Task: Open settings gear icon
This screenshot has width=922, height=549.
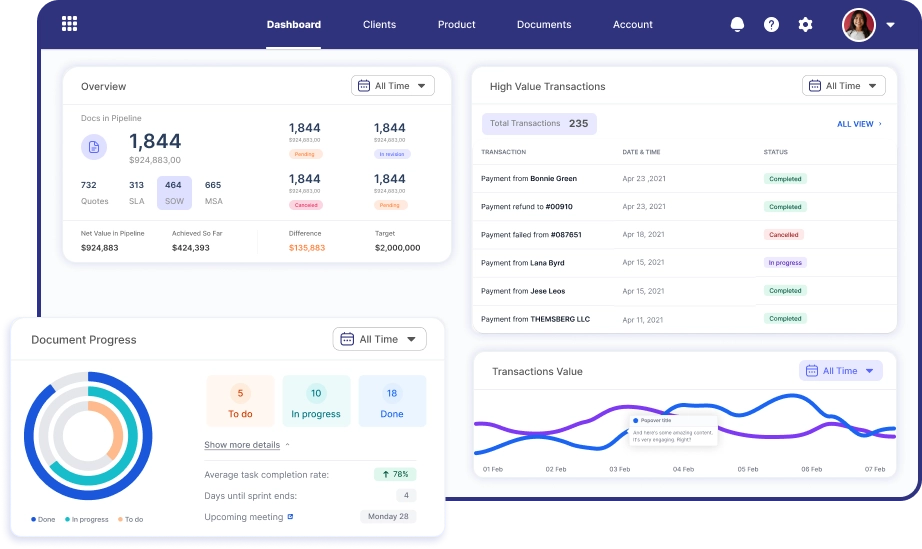Action: tap(805, 25)
